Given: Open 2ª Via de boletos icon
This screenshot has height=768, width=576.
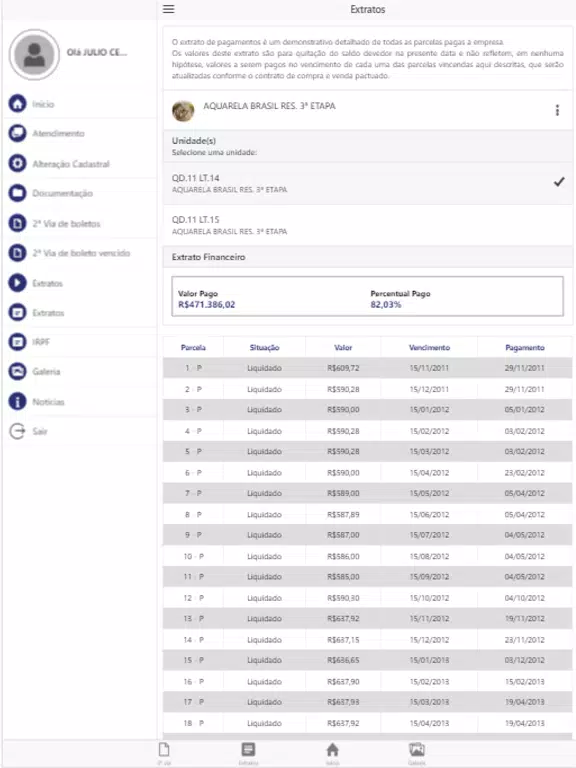Looking at the screenshot, I should pyautogui.click(x=18, y=223).
